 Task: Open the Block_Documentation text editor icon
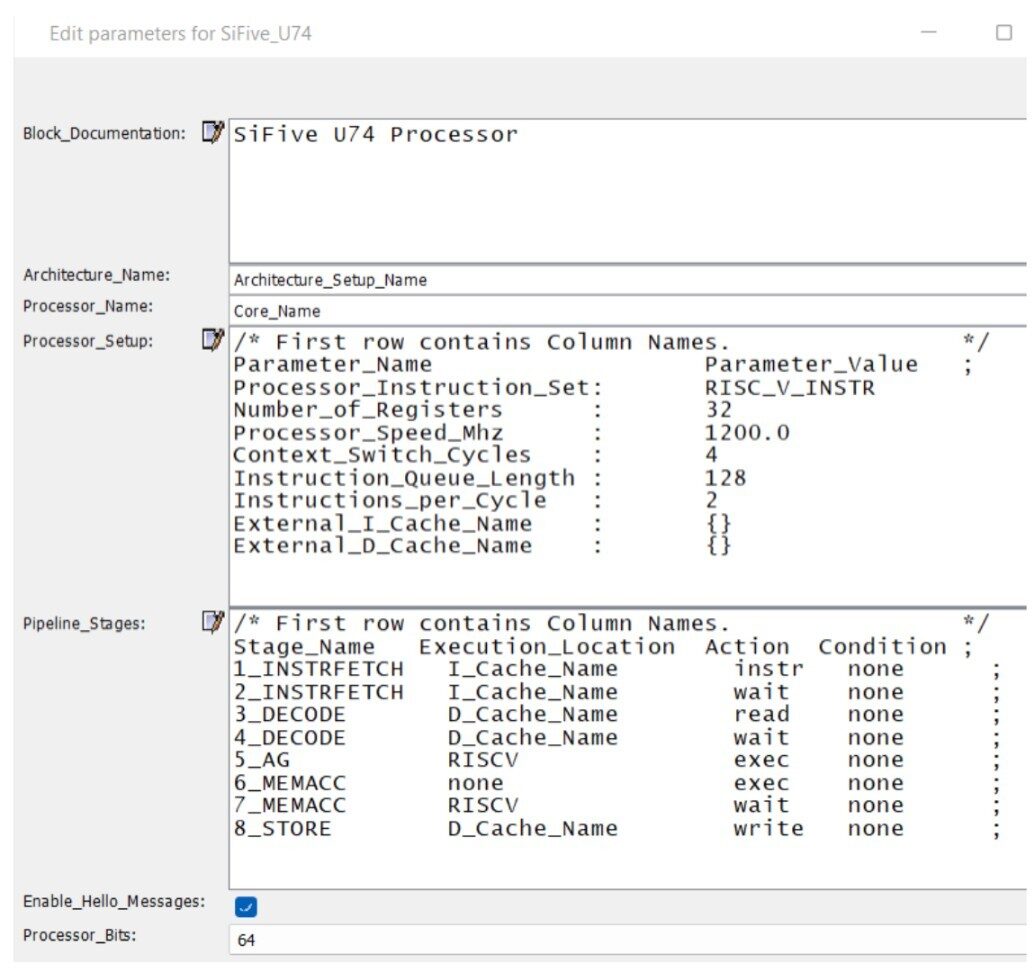(x=212, y=133)
